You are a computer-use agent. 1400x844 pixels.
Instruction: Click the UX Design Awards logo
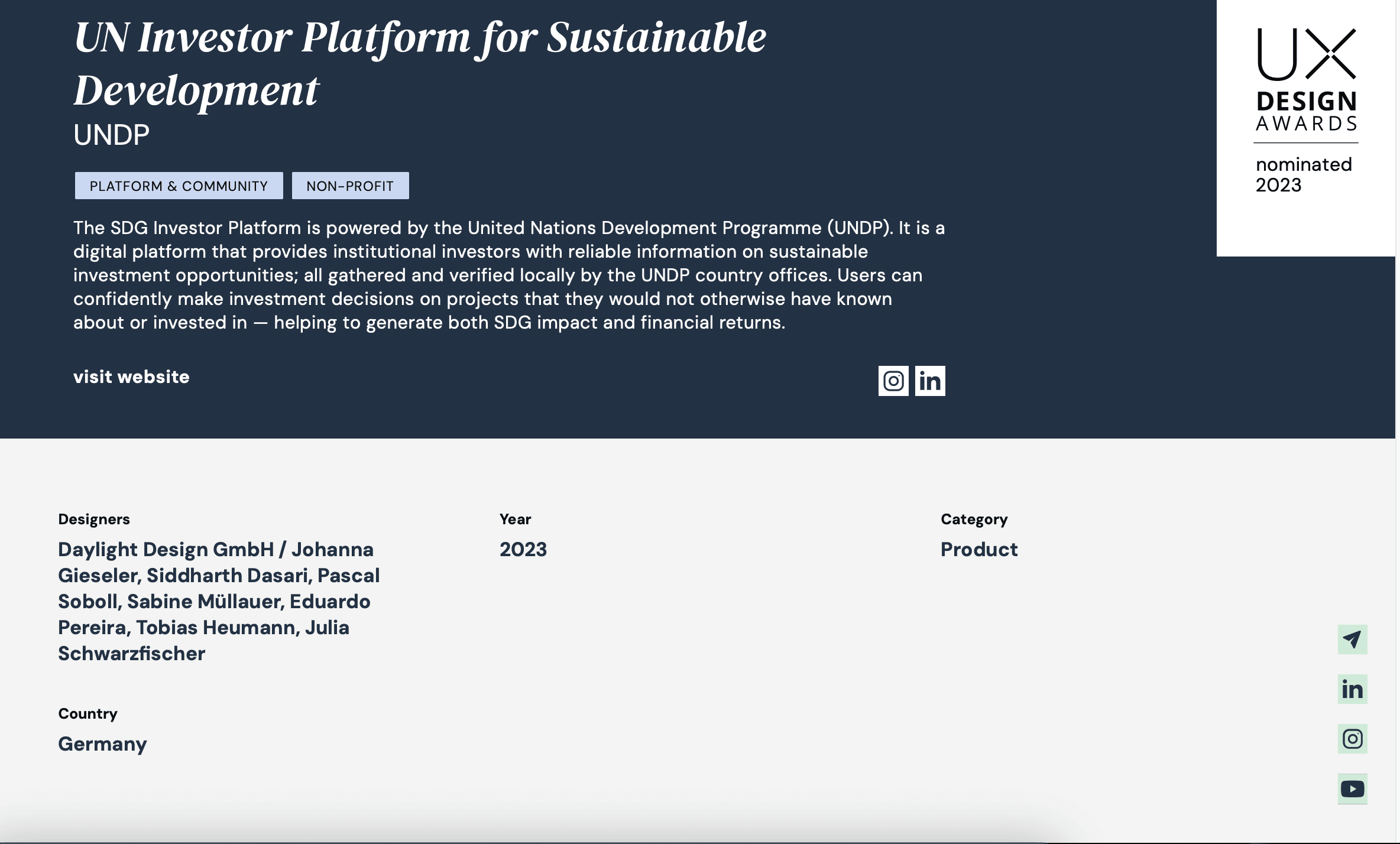(1306, 80)
